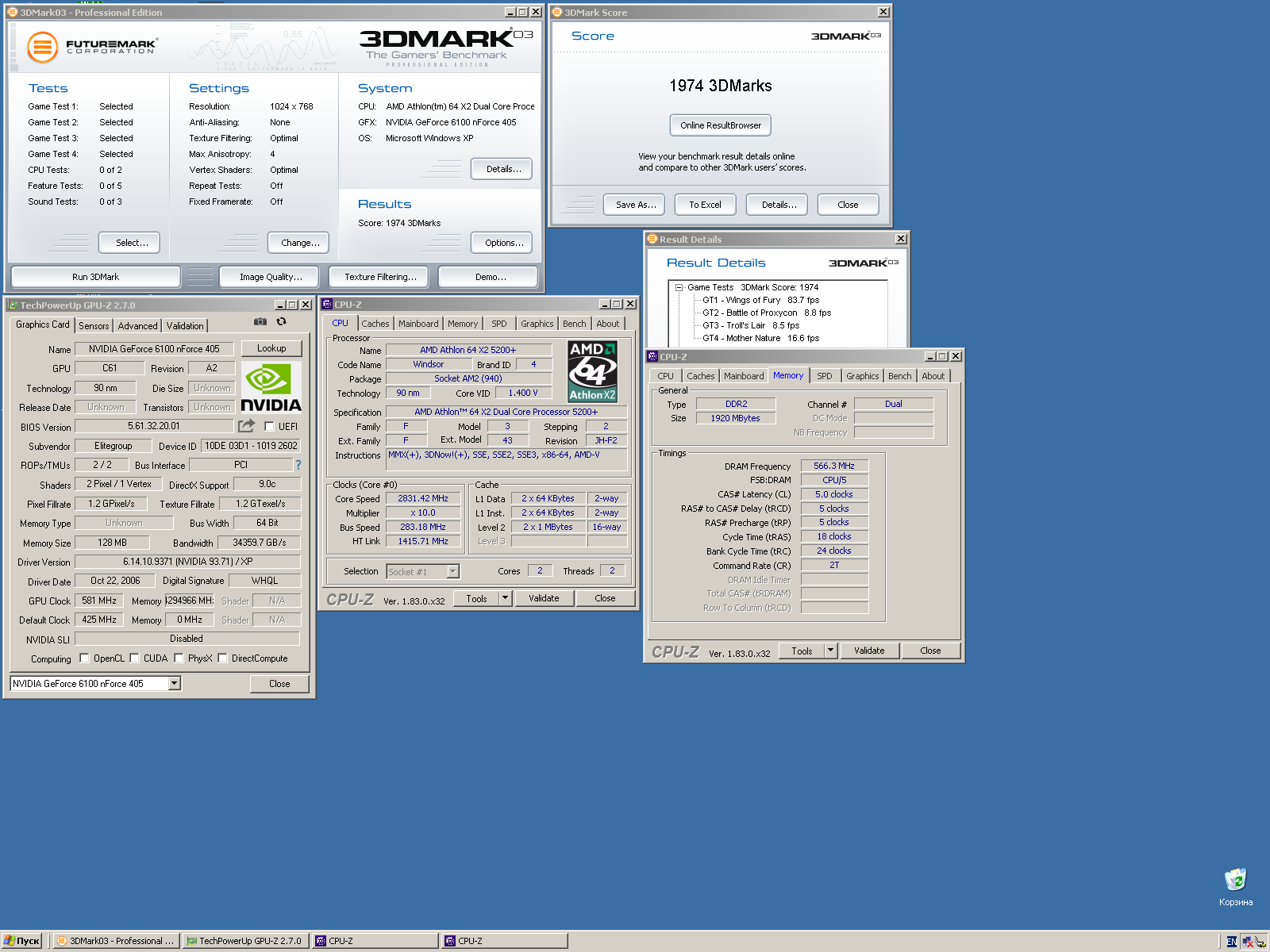Screen dimensions: 1270x952
Task: Open Socket #1 selection dropdown
Action: coord(452,572)
